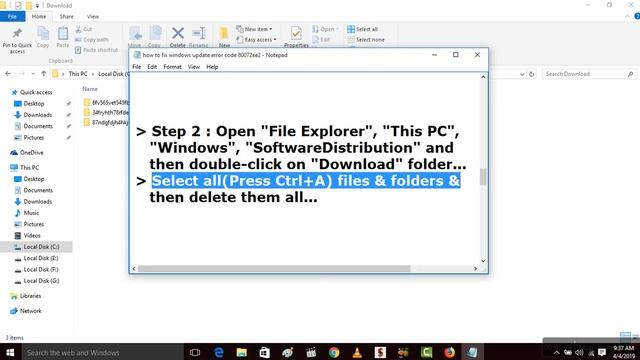Image resolution: width=640 pixels, height=360 pixels.
Task: Open Firefox from taskbar
Action: (x=449, y=352)
